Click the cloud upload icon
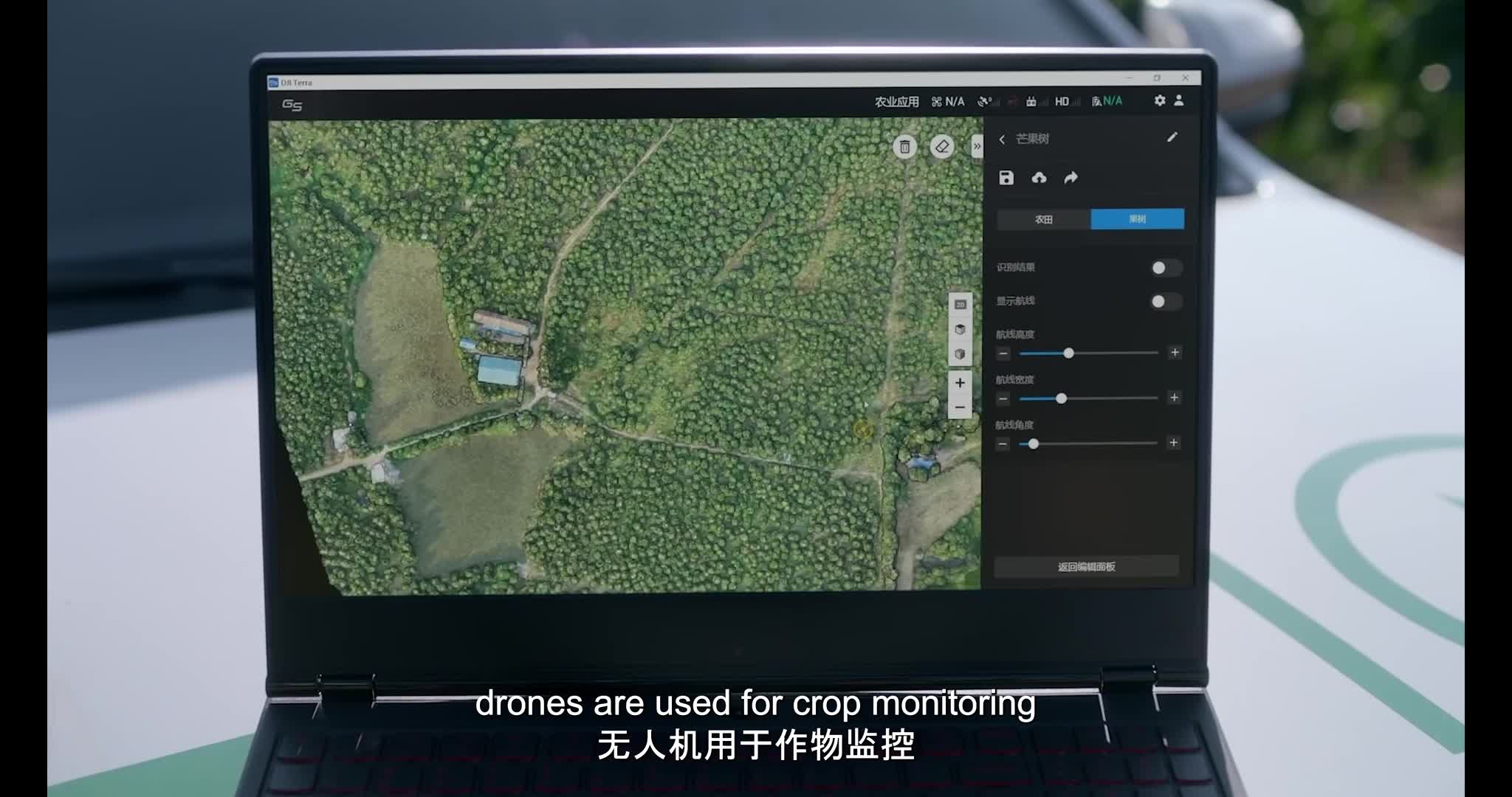Image resolution: width=1512 pixels, height=797 pixels. pos(1039,178)
